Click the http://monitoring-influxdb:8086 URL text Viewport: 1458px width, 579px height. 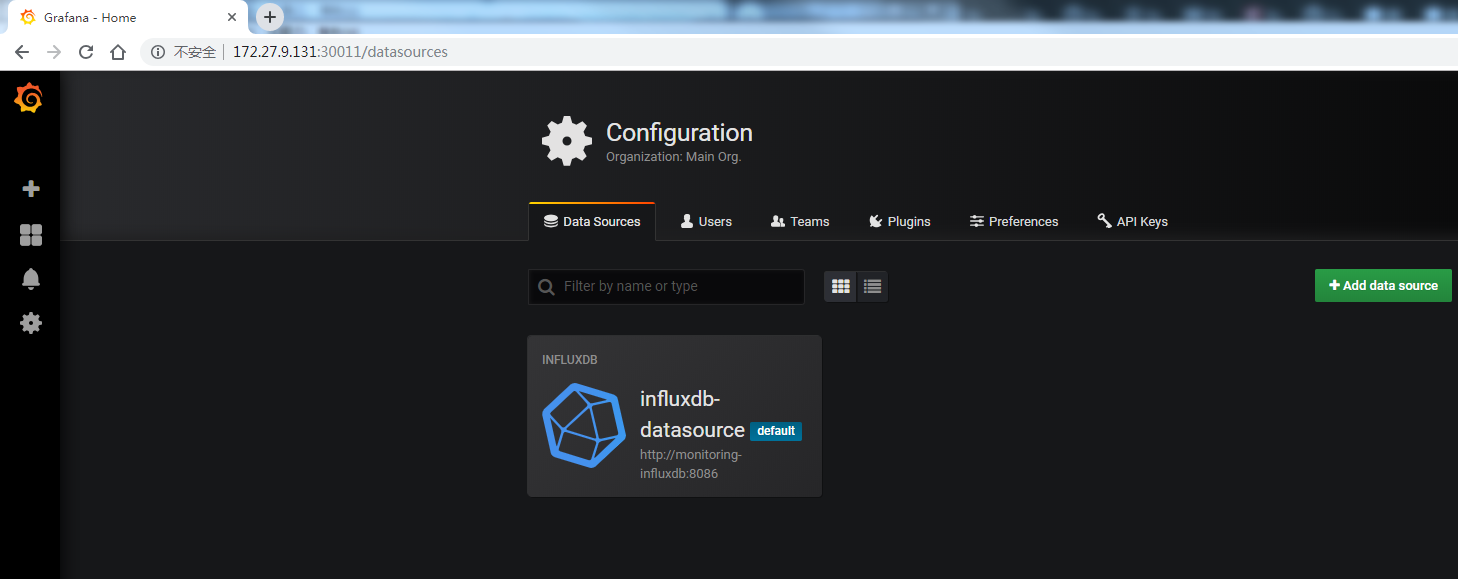[691, 464]
